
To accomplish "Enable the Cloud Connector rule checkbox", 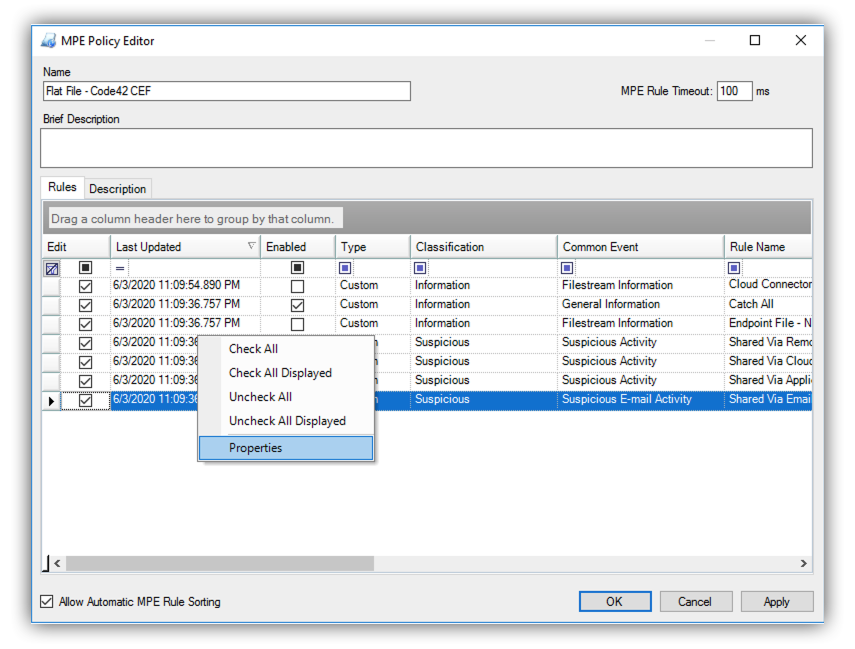I will point(297,286).
